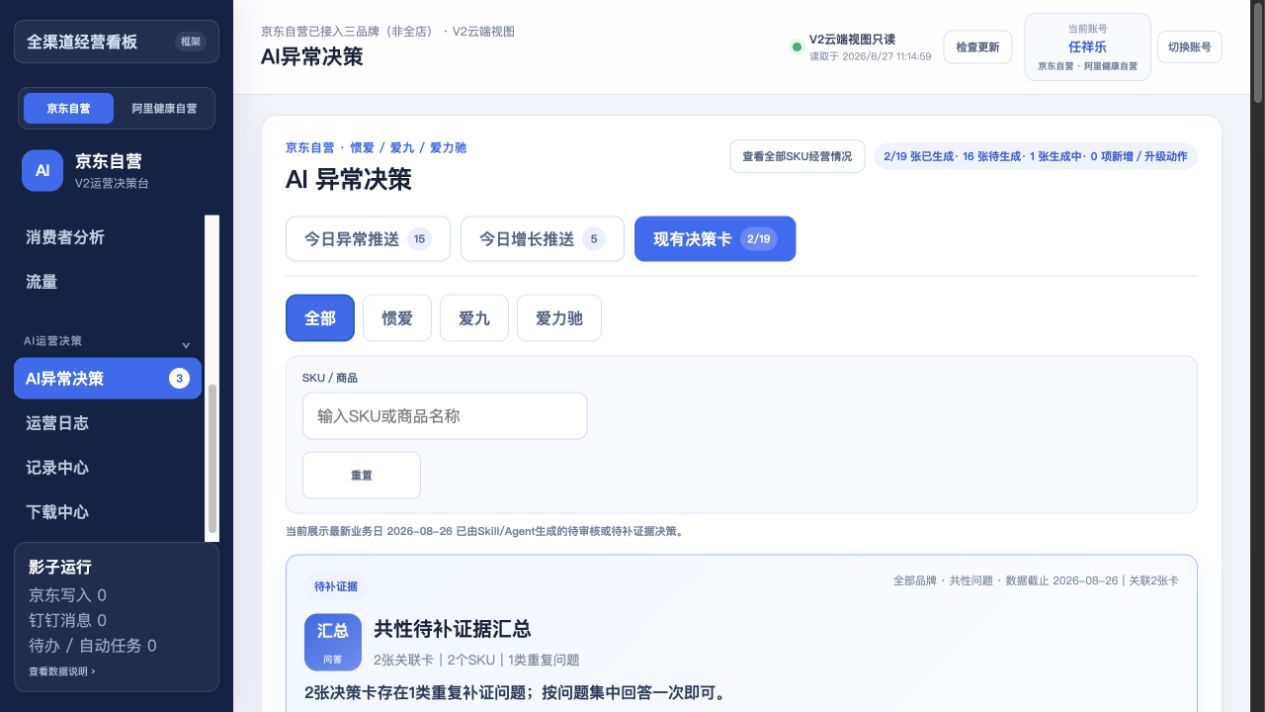Click the 共性待补证据汇总 card title
1265x712 pixels.
pos(452,629)
